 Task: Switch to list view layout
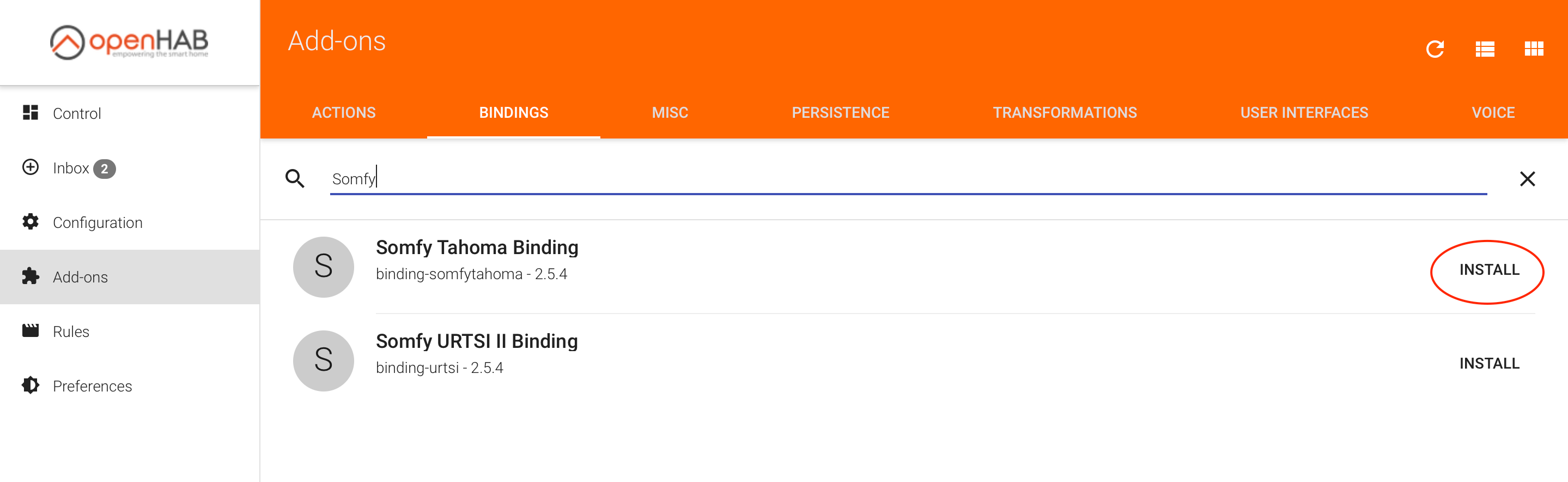(x=1485, y=49)
